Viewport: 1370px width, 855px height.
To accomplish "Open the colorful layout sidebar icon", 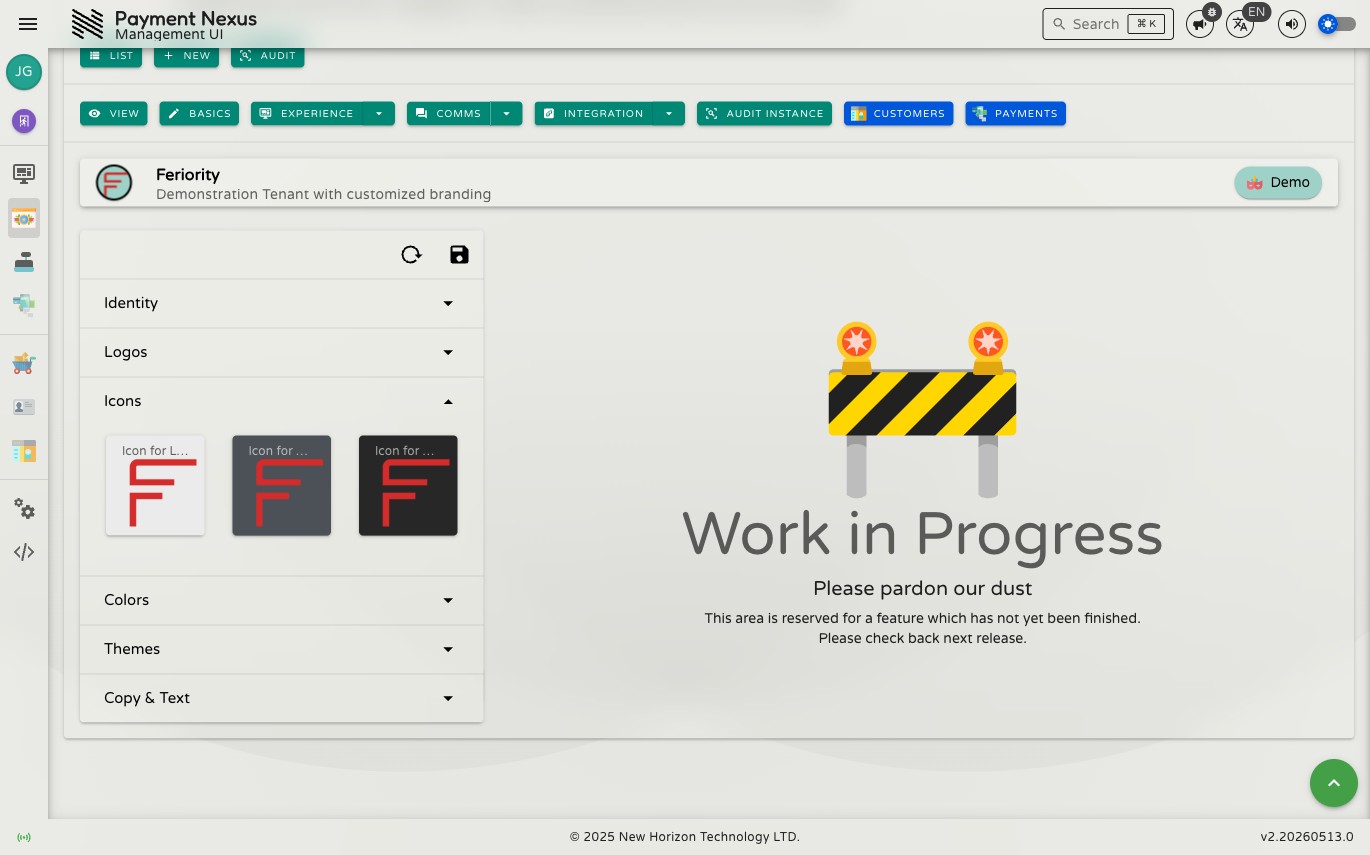I will click(24, 451).
